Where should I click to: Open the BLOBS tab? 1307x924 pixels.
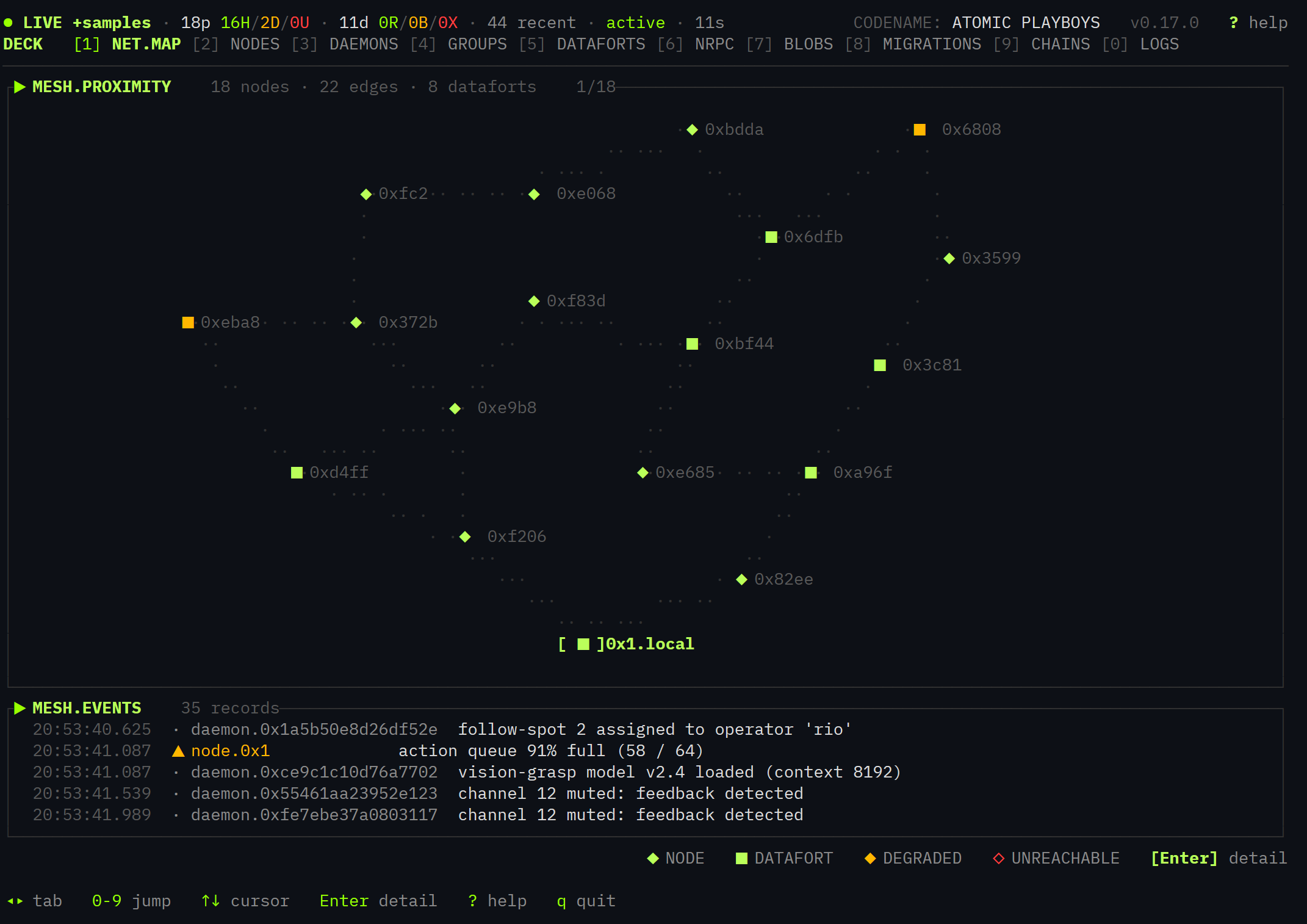(x=790, y=44)
